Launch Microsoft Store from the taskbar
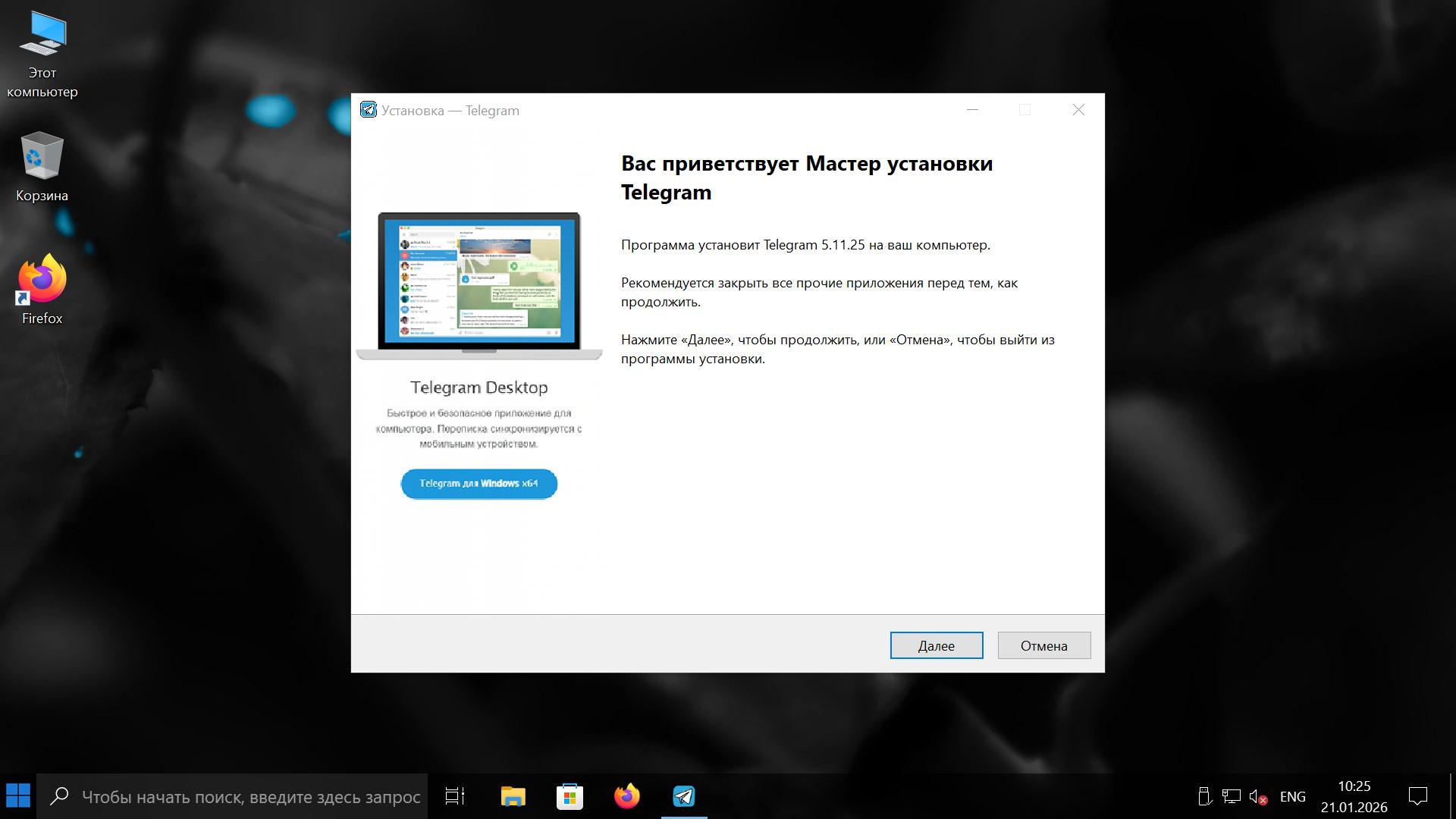 [570, 796]
